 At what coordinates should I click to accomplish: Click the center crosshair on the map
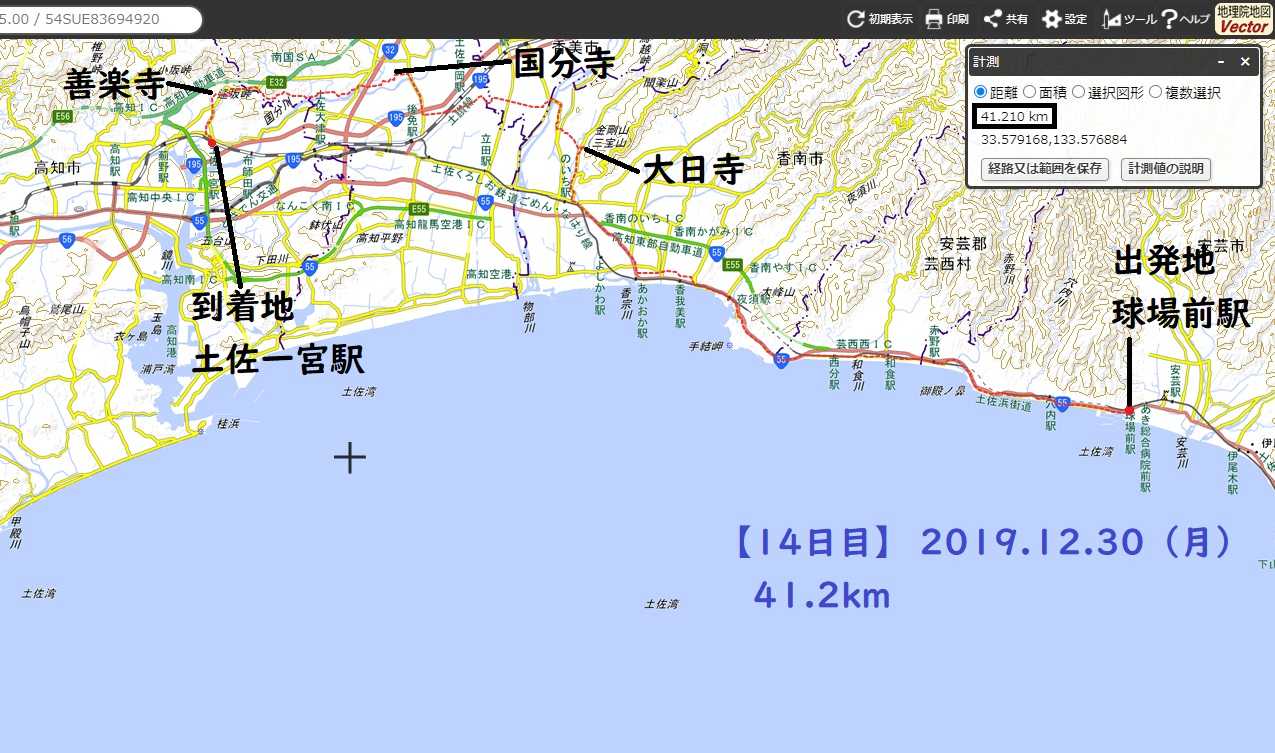click(x=349, y=458)
